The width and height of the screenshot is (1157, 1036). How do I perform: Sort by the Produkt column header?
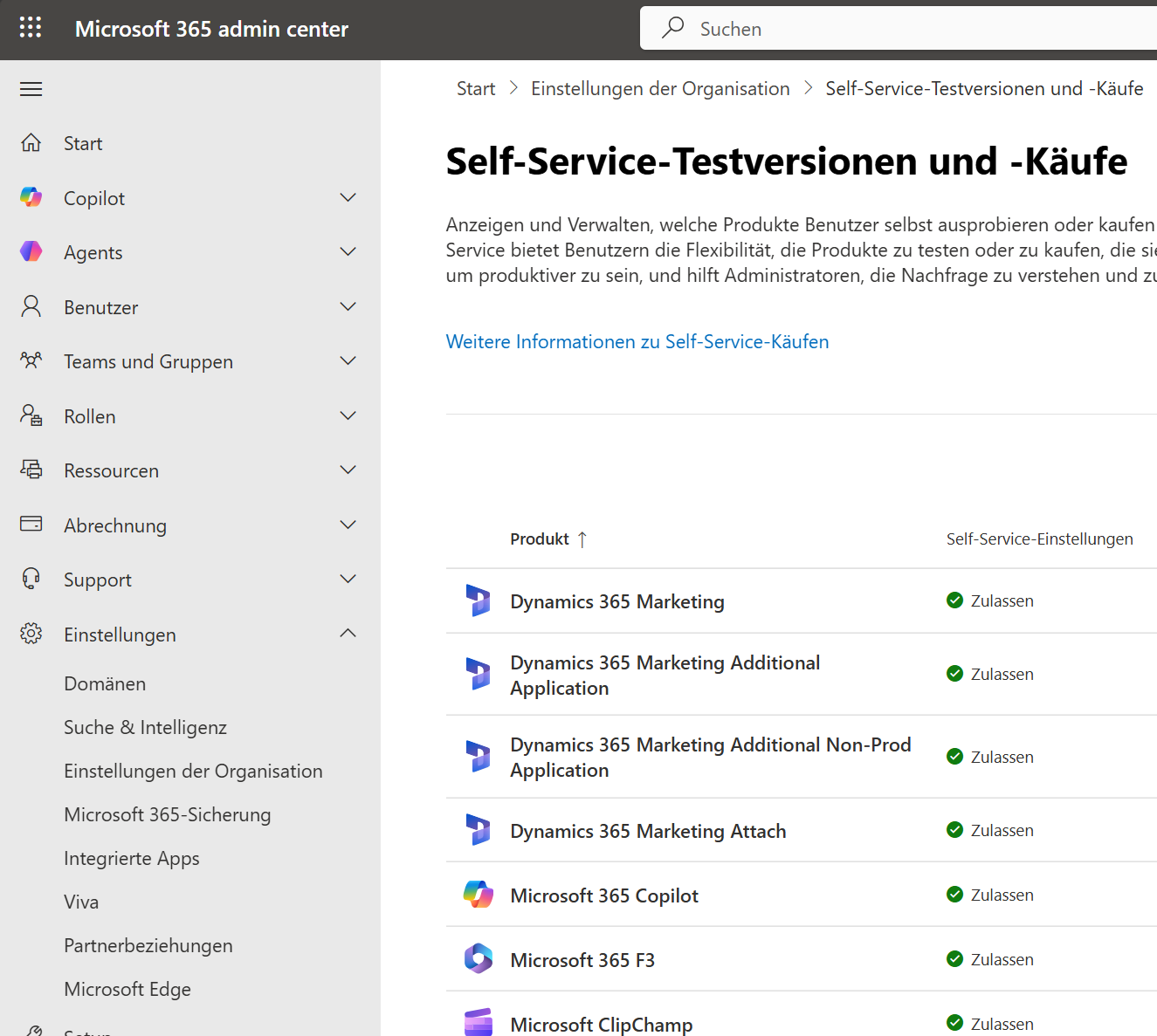[540, 539]
